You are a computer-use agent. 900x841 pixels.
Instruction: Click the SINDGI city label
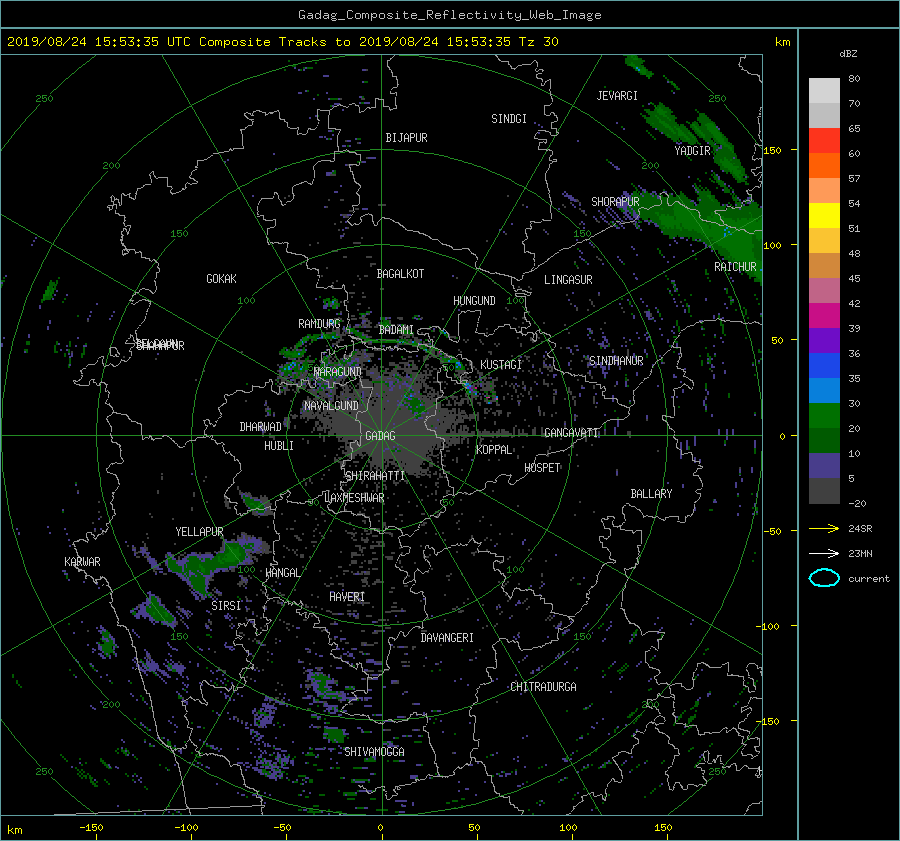coord(509,119)
